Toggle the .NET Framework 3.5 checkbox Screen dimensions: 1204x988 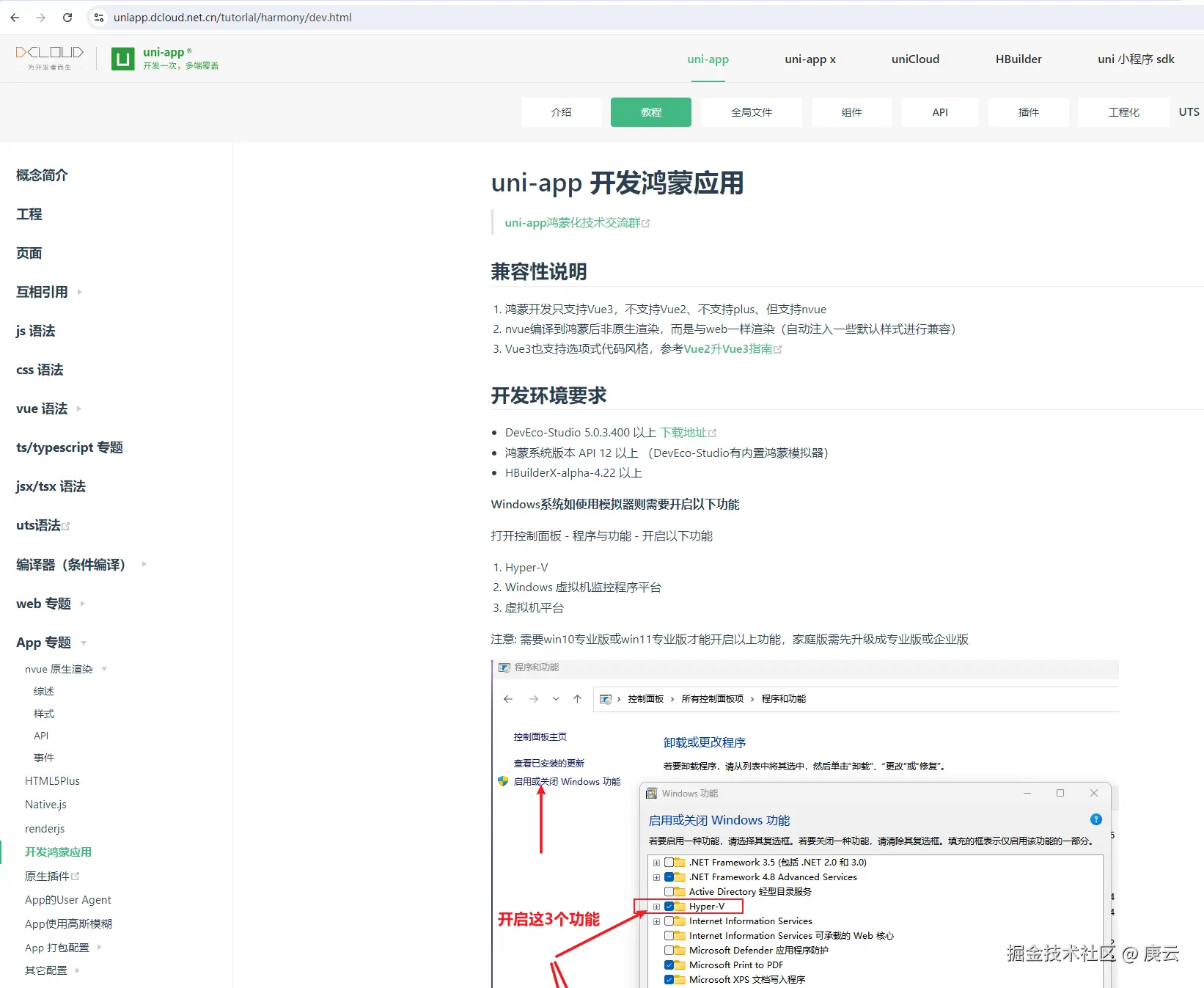click(x=669, y=863)
